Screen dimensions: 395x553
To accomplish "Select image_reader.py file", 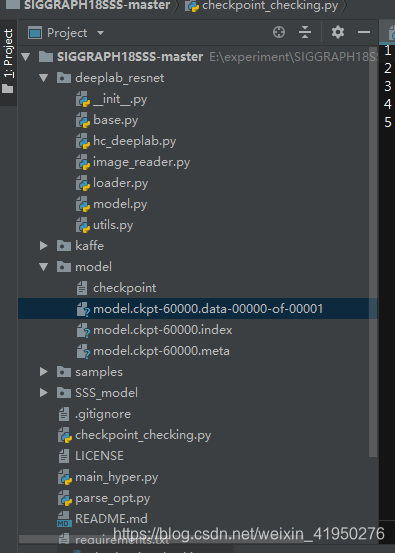I will click(141, 162).
